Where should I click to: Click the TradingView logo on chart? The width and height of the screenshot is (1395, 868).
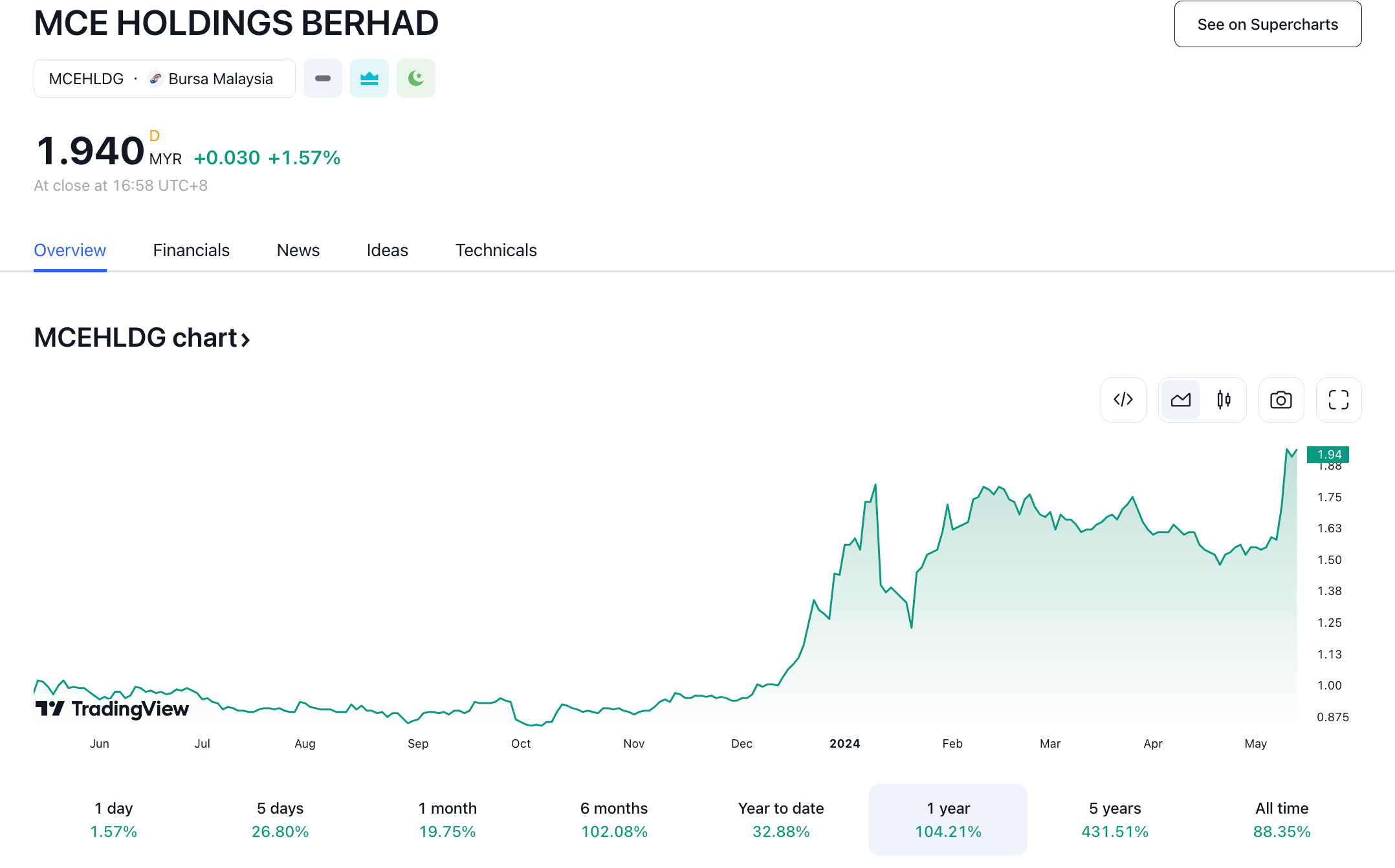click(x=112, y=709)
